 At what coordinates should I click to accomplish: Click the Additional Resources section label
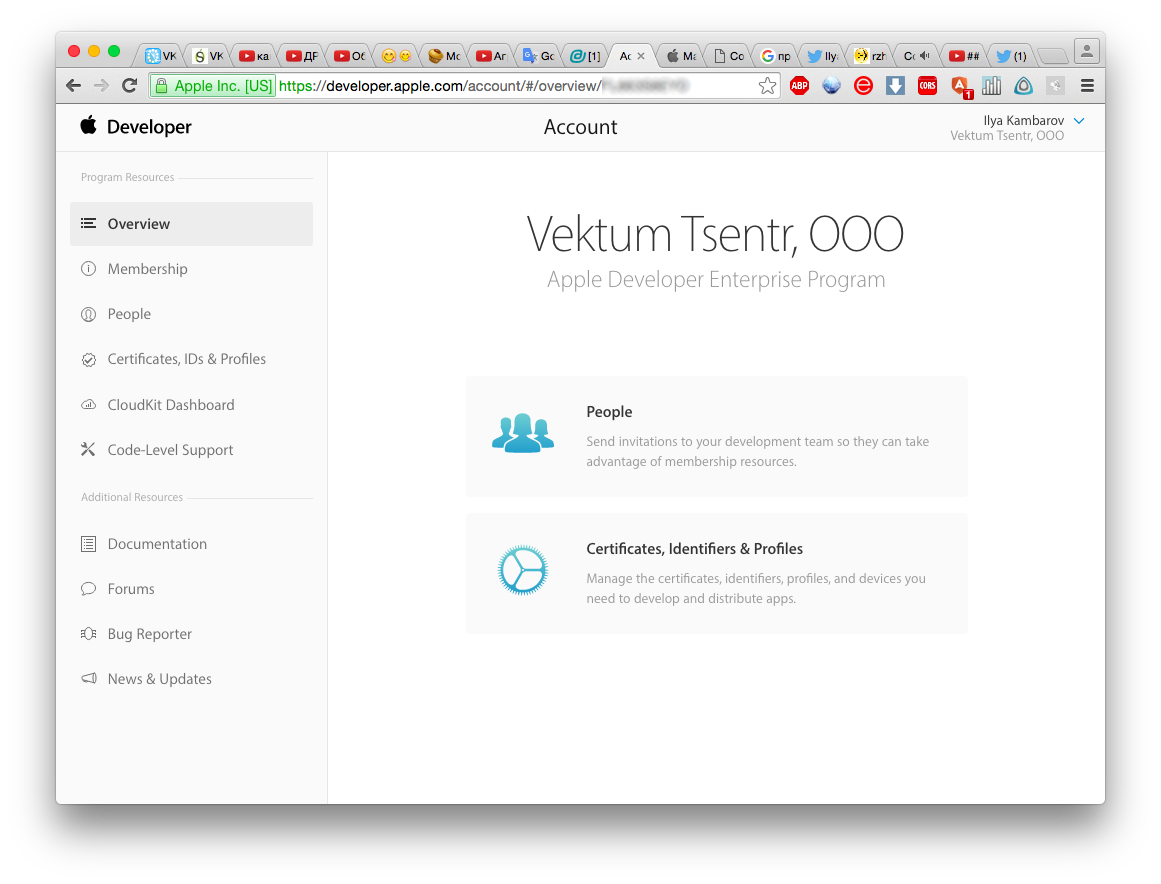[132, 497]
